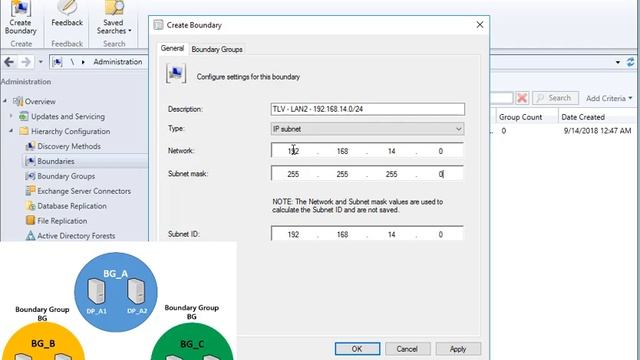Click the Subnet ID field
640x360 pixels.
click(x=367, y=234)
